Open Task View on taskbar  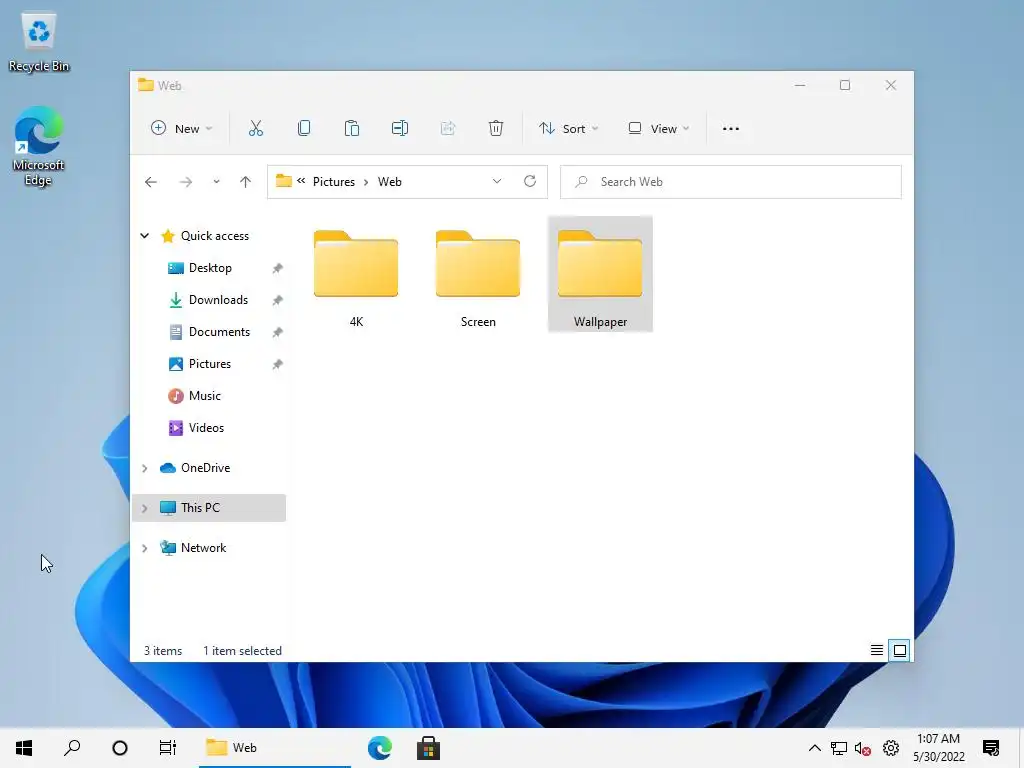click(x=168, y=748)
